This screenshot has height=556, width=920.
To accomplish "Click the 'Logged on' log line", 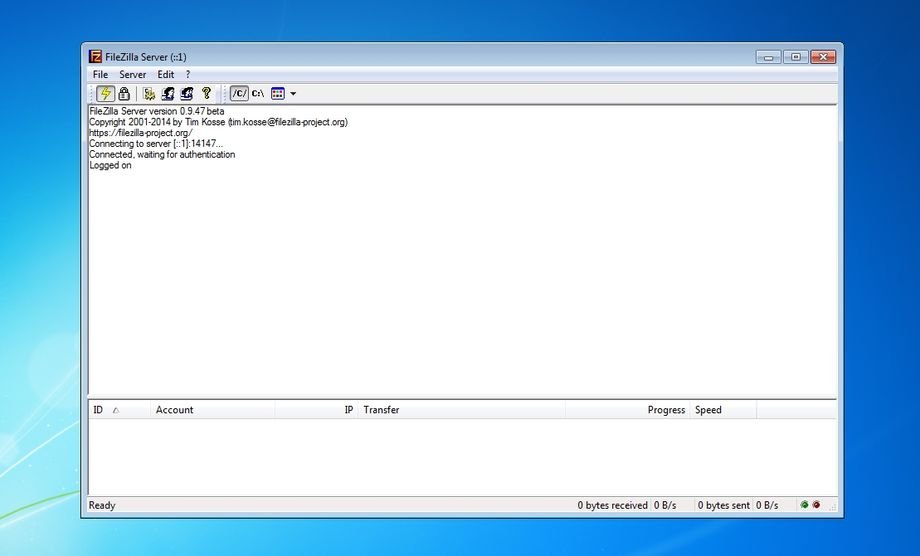I will click(x=110, y=165).
